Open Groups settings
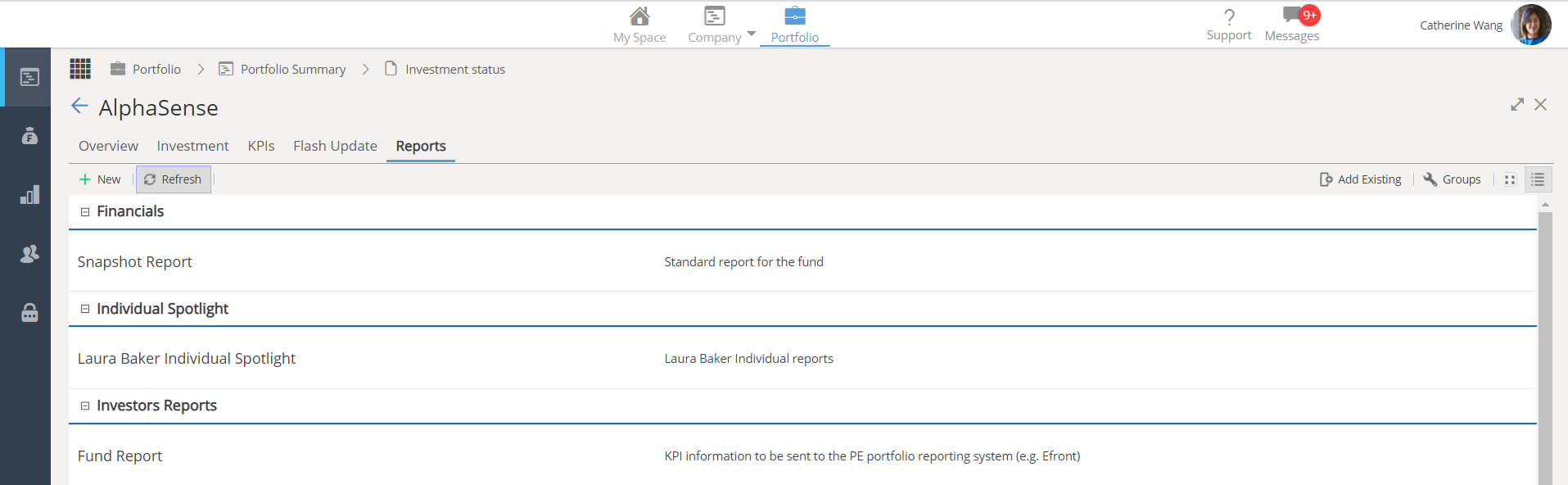Viewport: 1568px width, 485px height. click(x=1452, y=179)
